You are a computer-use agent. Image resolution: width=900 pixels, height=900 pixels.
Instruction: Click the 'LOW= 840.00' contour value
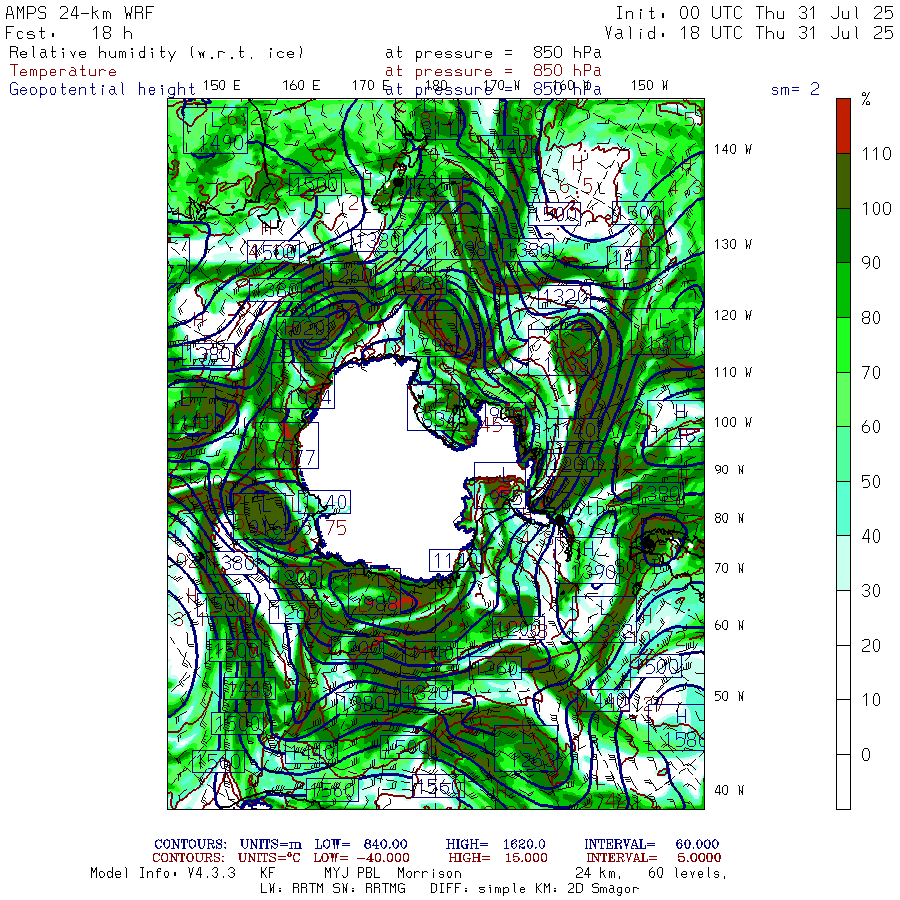point(361,844)
